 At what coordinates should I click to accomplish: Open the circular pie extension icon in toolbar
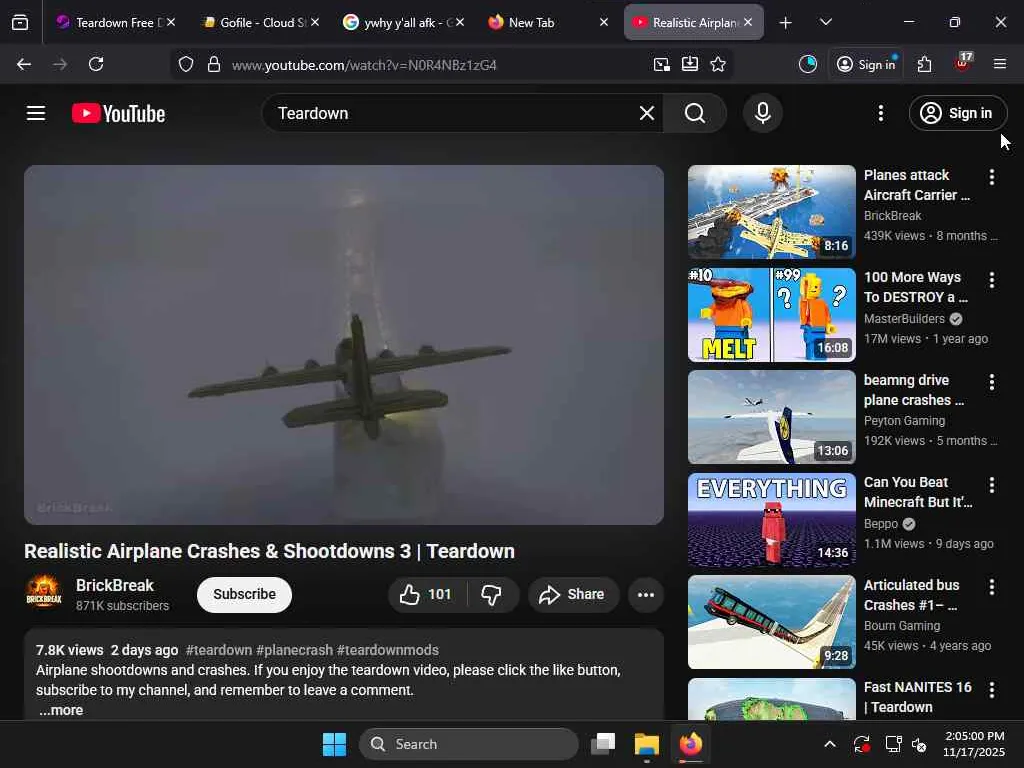(x=808, y=64)
